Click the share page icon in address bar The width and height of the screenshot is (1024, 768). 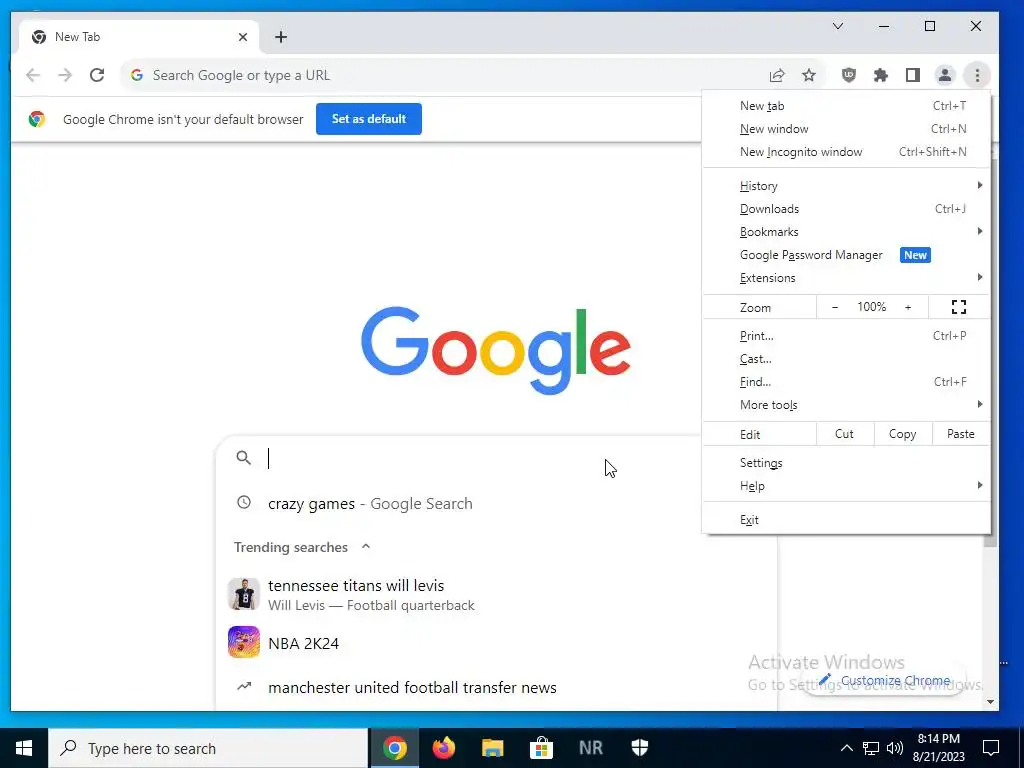point(776,75)
